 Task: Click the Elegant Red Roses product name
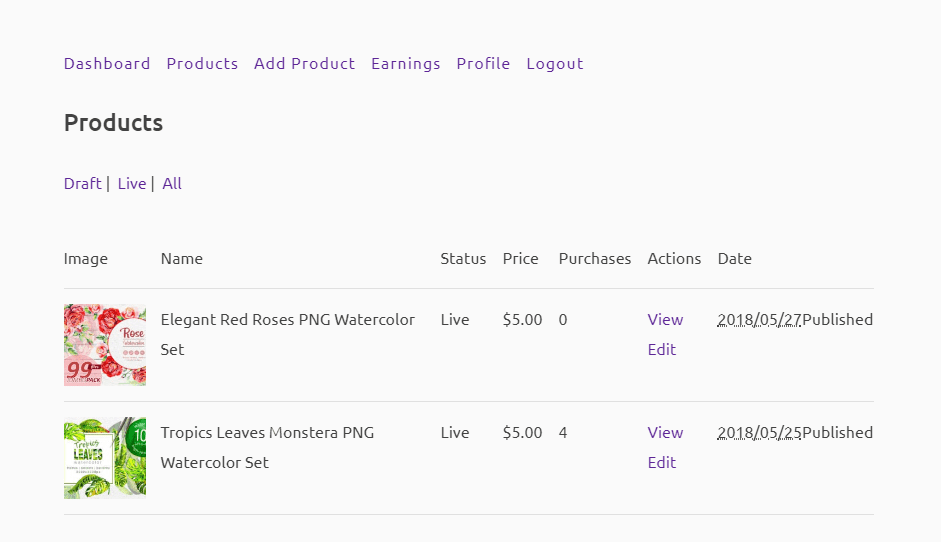click(x=287, y=334)
